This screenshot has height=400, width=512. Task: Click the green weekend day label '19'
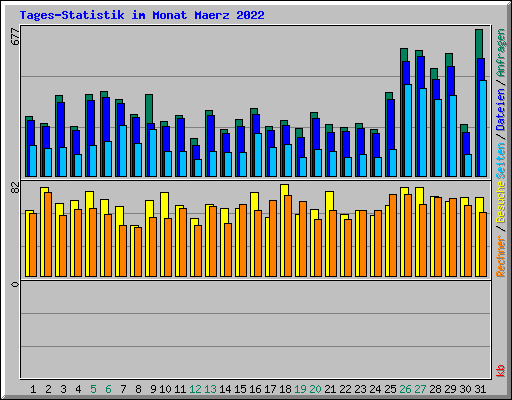[300, 389]
